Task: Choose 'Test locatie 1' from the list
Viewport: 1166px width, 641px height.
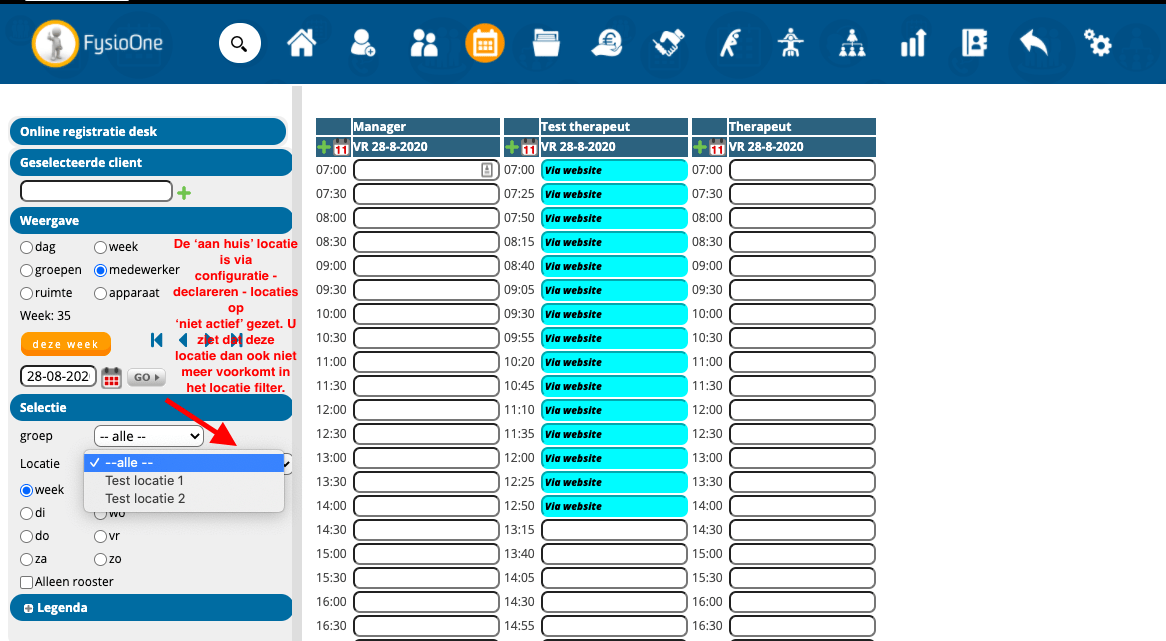Action: coord(145,480)
